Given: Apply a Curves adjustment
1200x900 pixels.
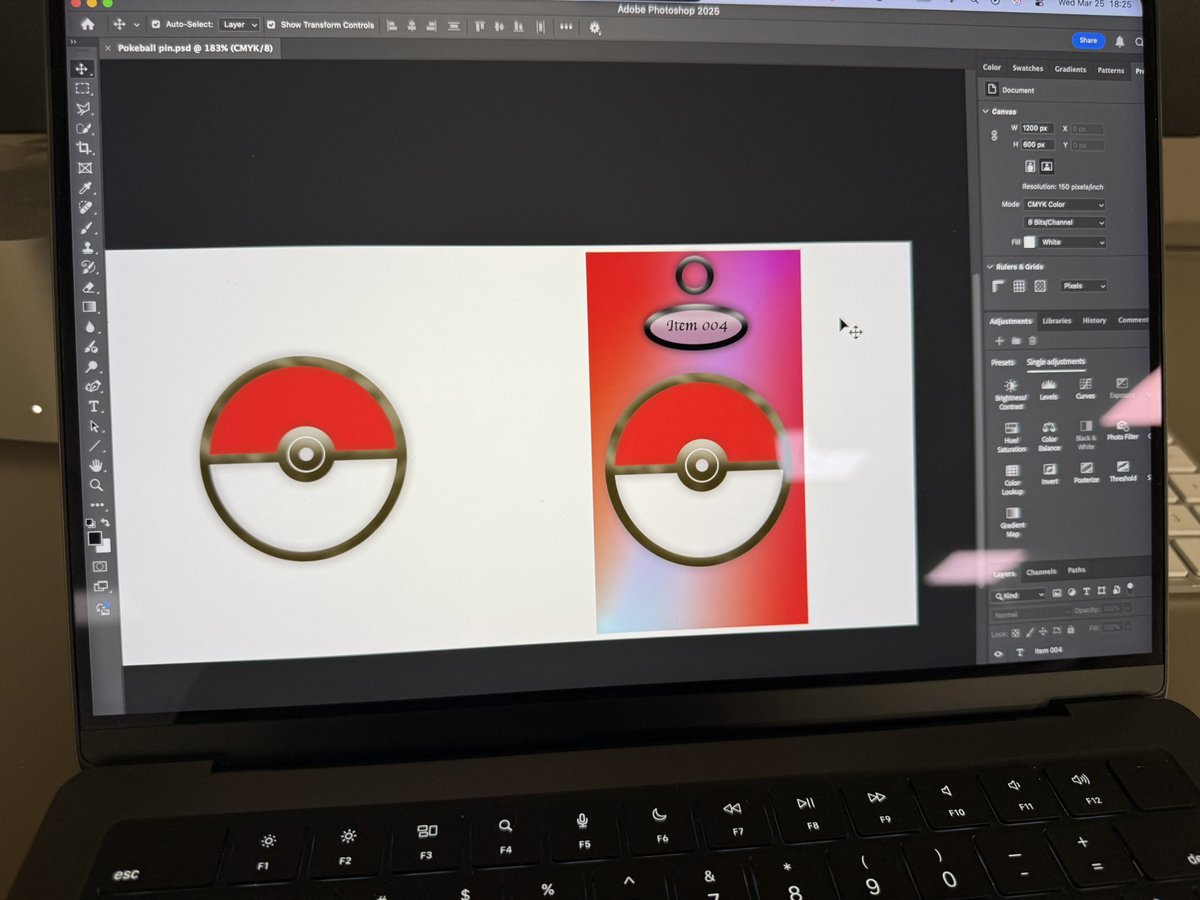Looking at the screenshot, I should (x=1086, y=388).
